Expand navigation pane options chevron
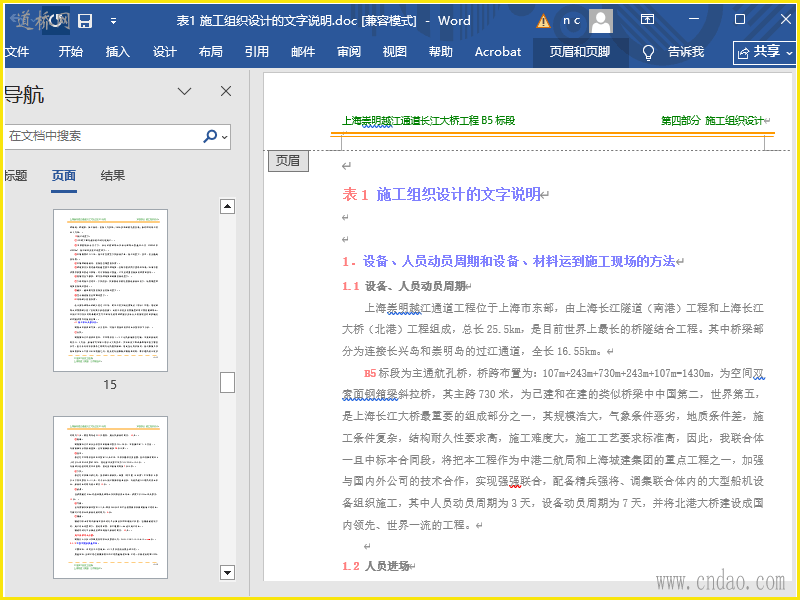The width and height of the screenshot is (800, 600). [185, 92]
